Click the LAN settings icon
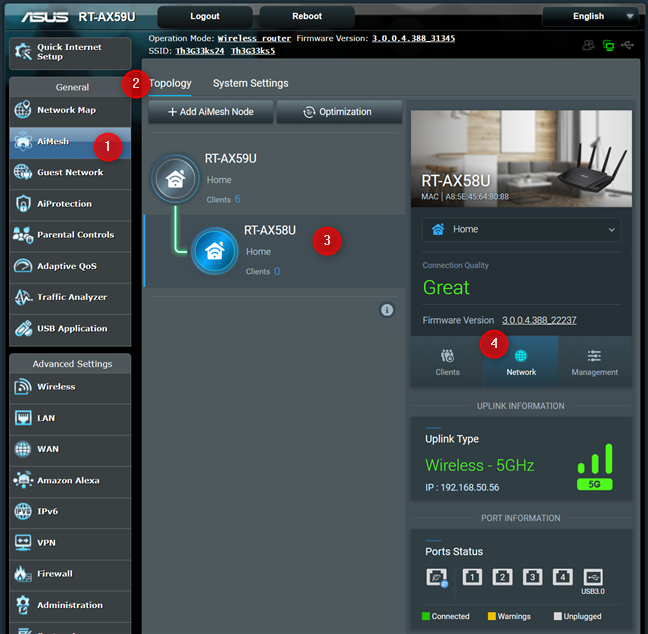The height and width of the screenshot is (634, 648). click(x=23, y=418)
